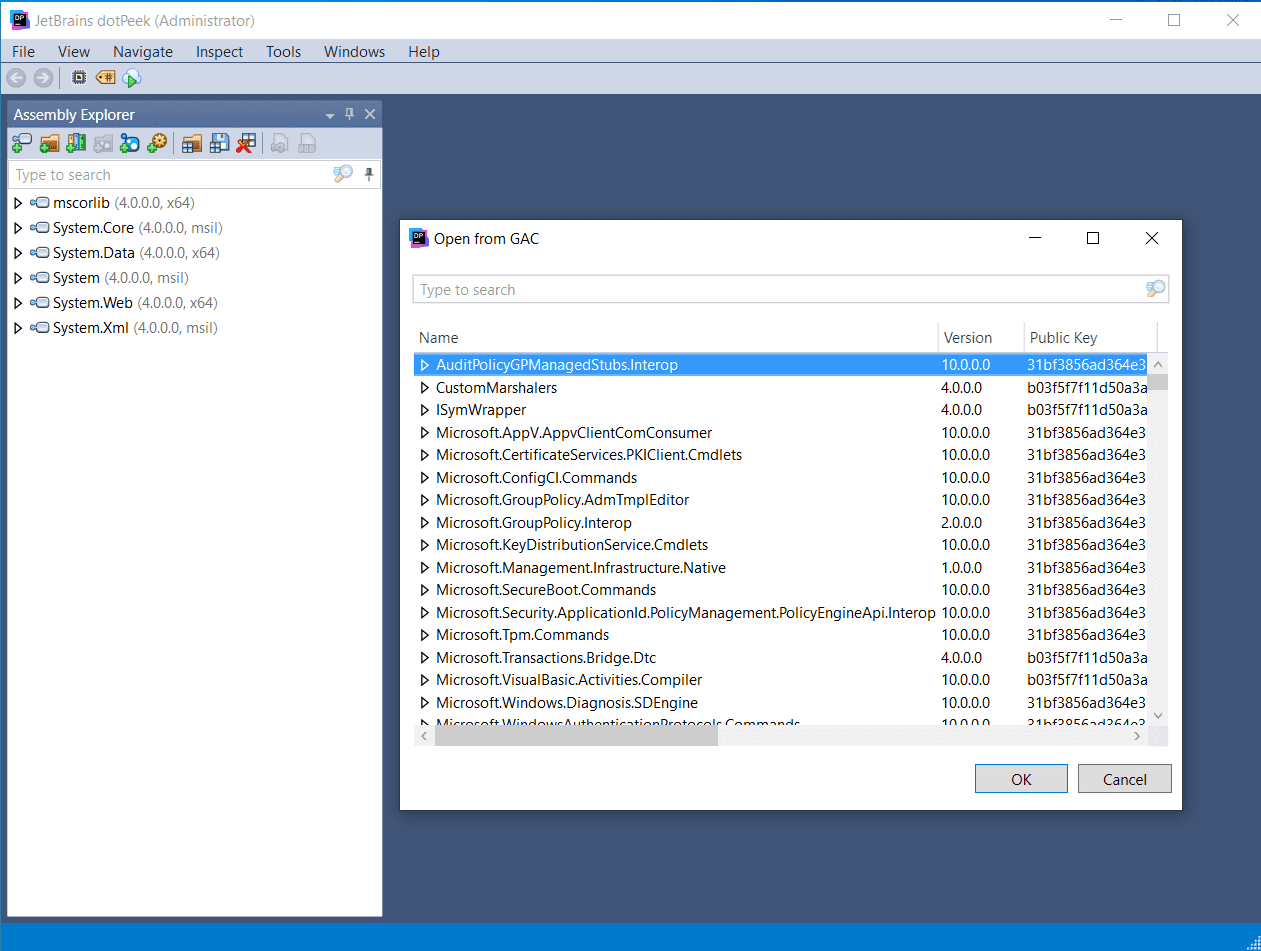The image size is (1261, 951).
Task: Expand CustomMarshalers row in GAC list
Action: coord(425,388)
